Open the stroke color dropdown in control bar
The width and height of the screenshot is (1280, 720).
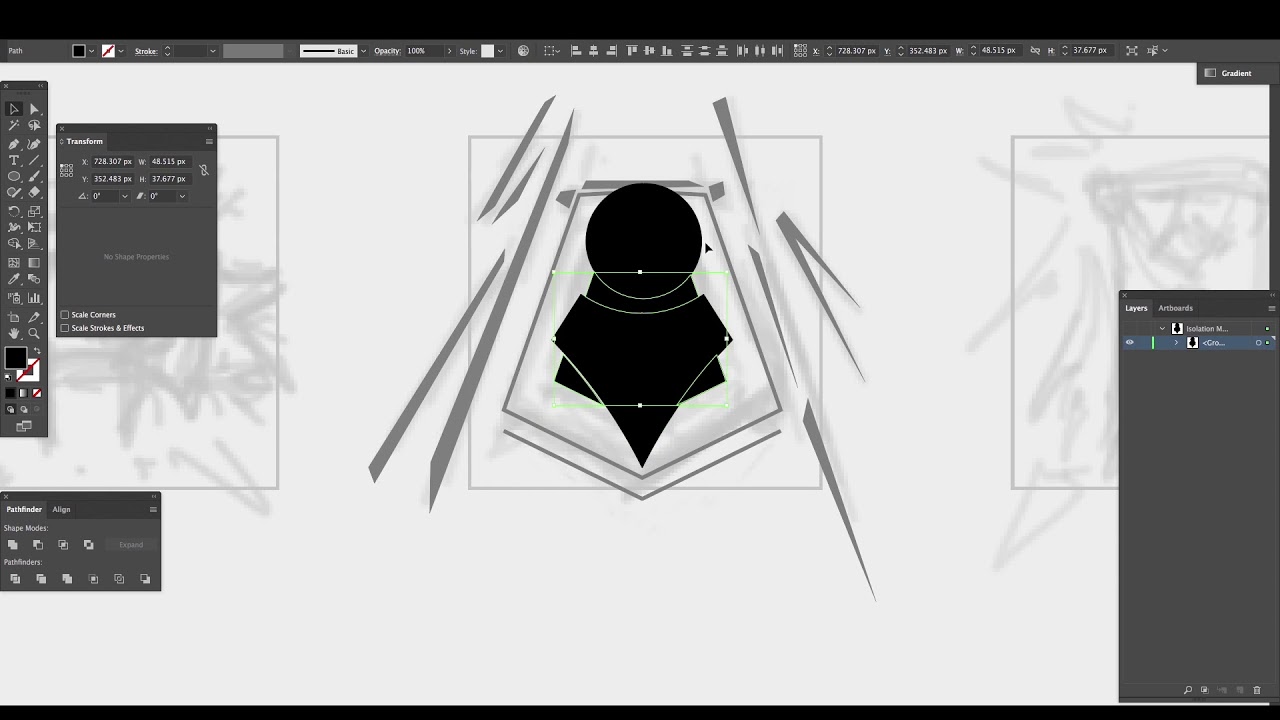(x=121, y=51)
